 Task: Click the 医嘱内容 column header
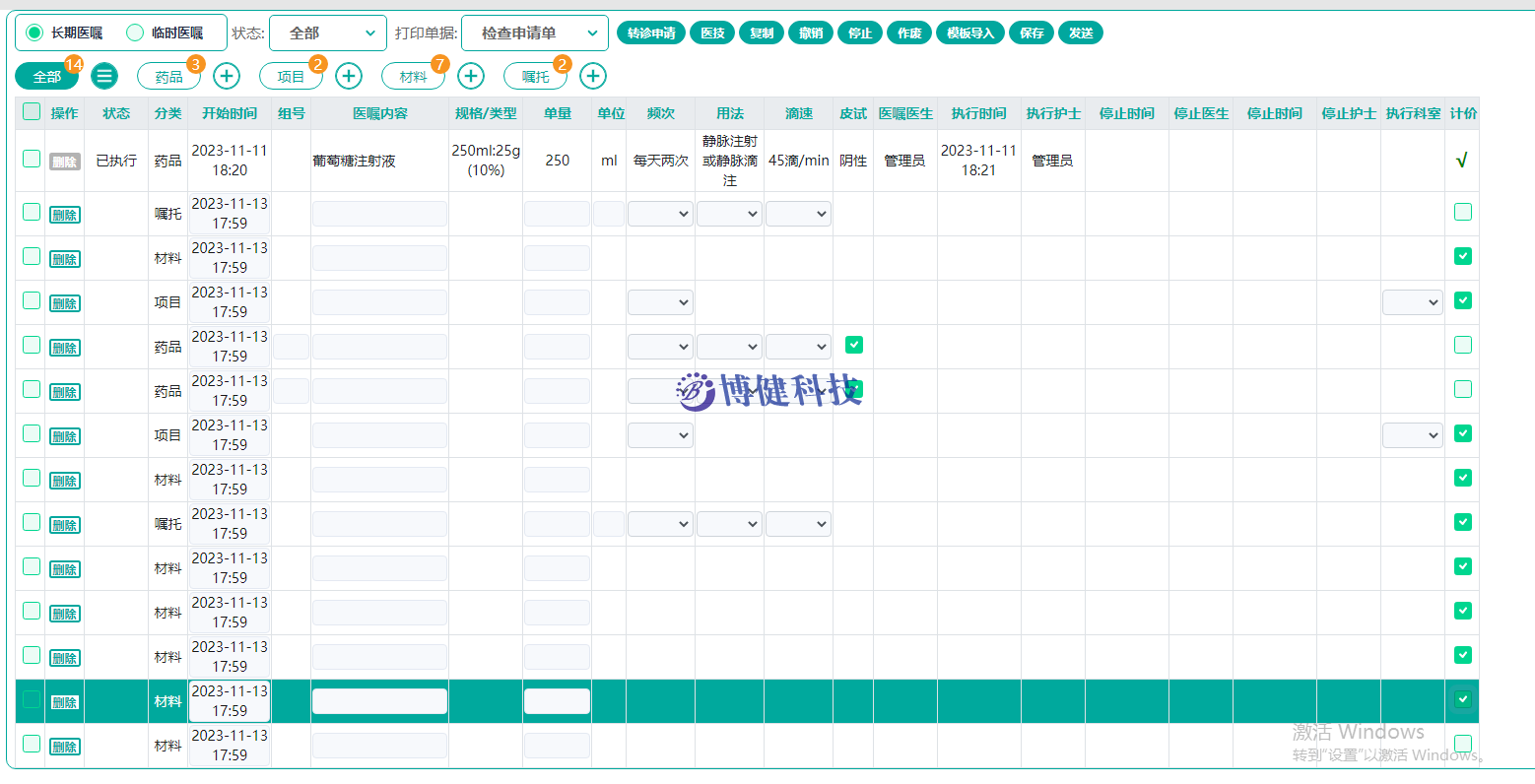click(380, 113)
